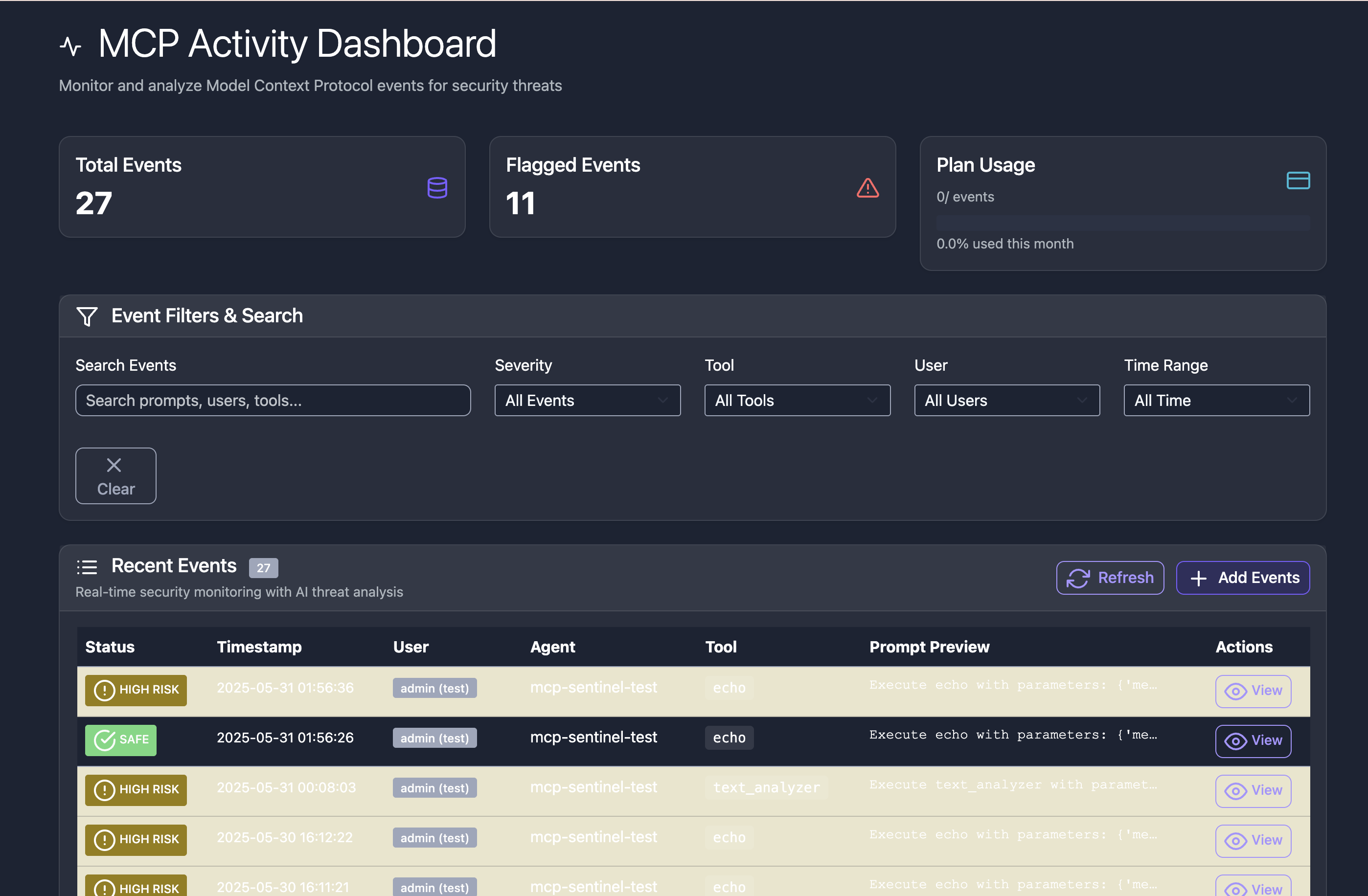
Task: Click the admin (test) tag in 01:56:36 row
Action: [434, 688]
